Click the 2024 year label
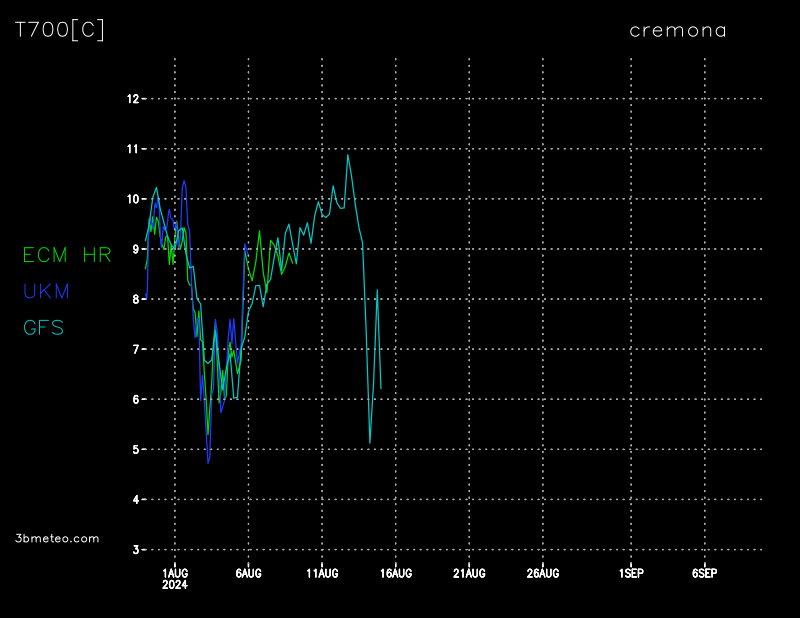The height and width of the screenshot is (618, 800). point(175,585)
